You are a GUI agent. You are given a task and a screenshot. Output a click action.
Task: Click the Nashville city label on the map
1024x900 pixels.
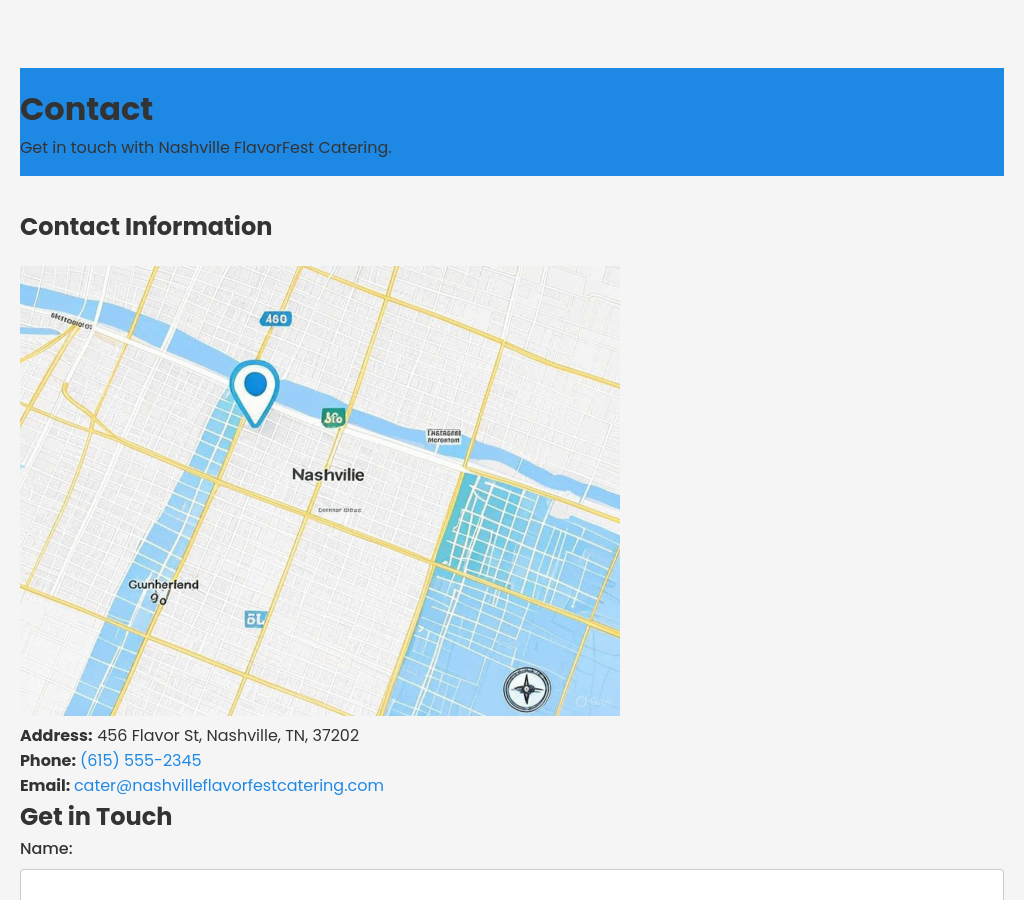[328, 475]
